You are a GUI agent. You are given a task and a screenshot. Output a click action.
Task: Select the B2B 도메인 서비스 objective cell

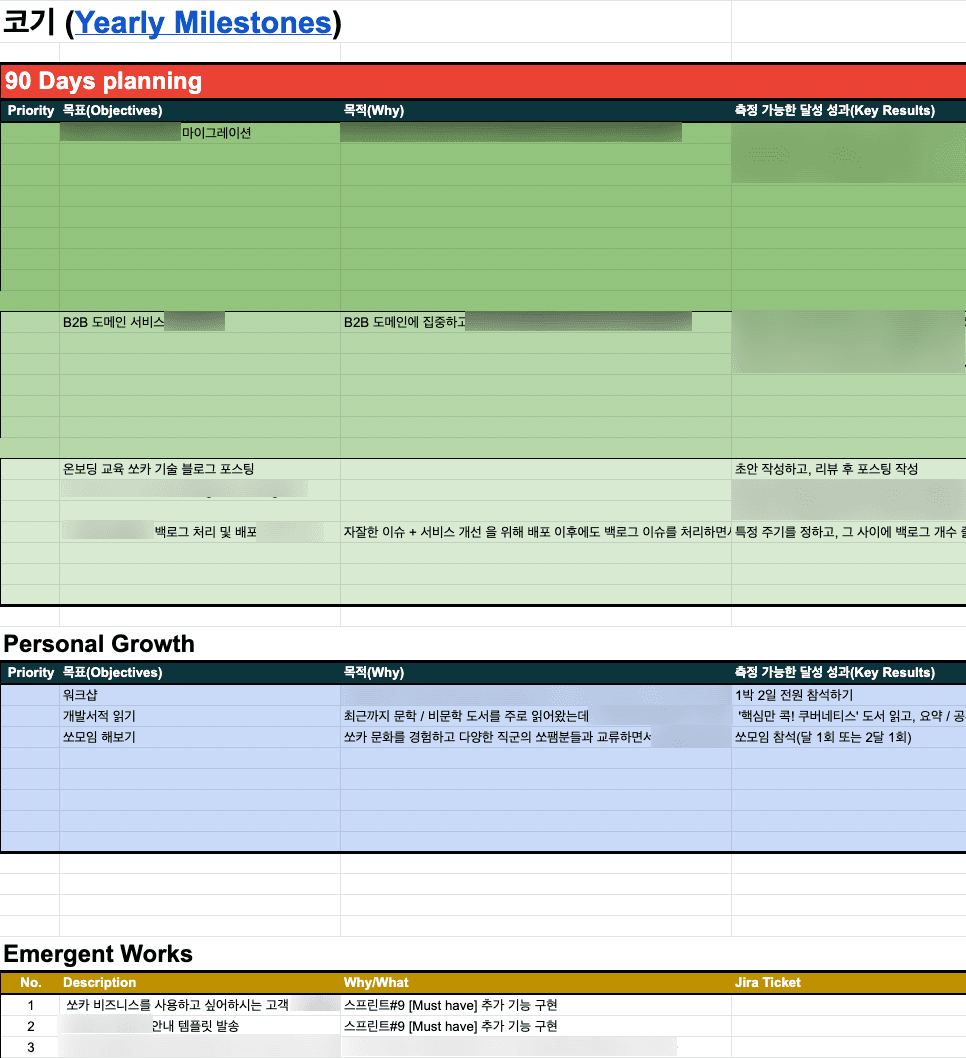tap(200, 322)
